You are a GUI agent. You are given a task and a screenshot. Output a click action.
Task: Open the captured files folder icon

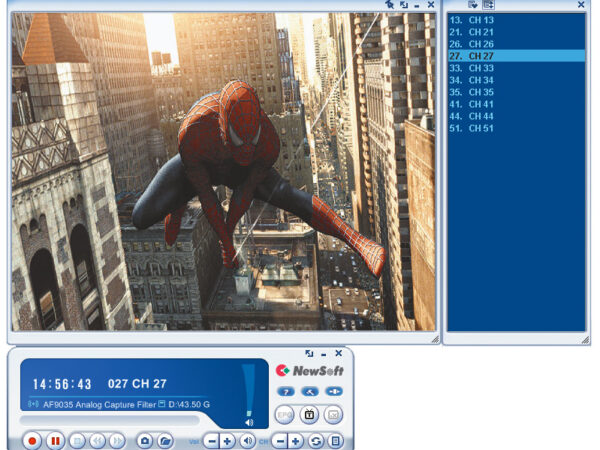[165, 440]
